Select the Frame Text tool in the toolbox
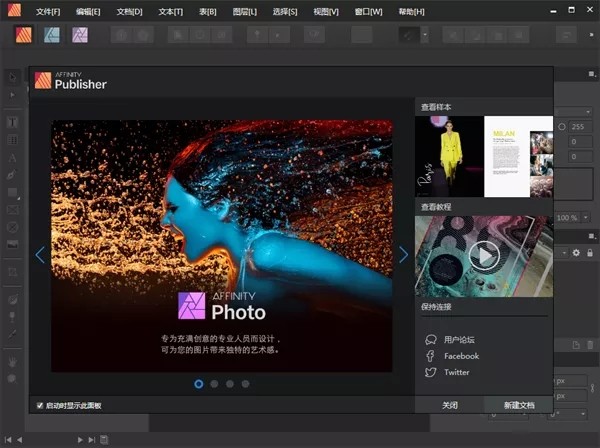Screen dimensions: 600x448 pyautogui.click(x=14, y=122)
